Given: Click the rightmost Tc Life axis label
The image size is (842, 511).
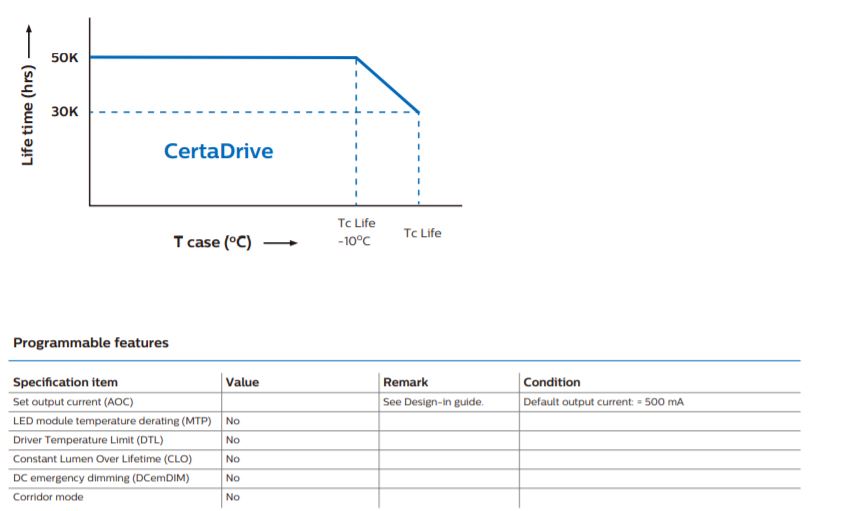Looking at the screenshot, I should tap(423, 233).
